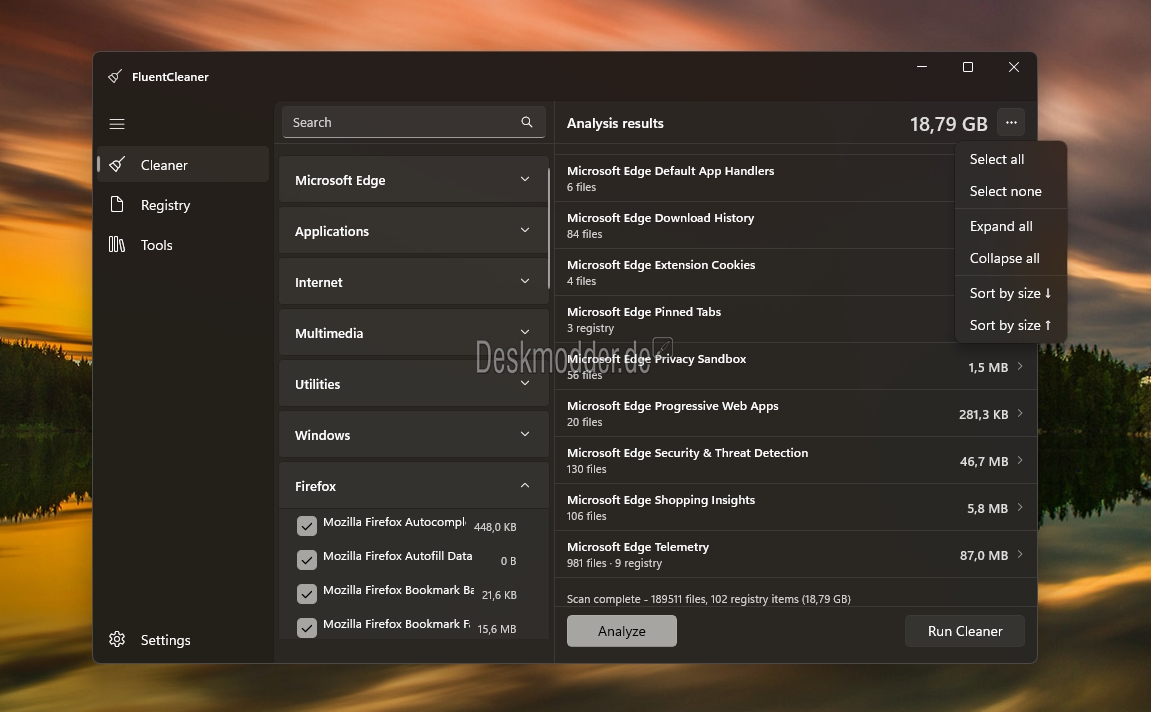Viewport: 1151px width, 712px height.
Task: Click the search magnifier icon
Action: 527,122
